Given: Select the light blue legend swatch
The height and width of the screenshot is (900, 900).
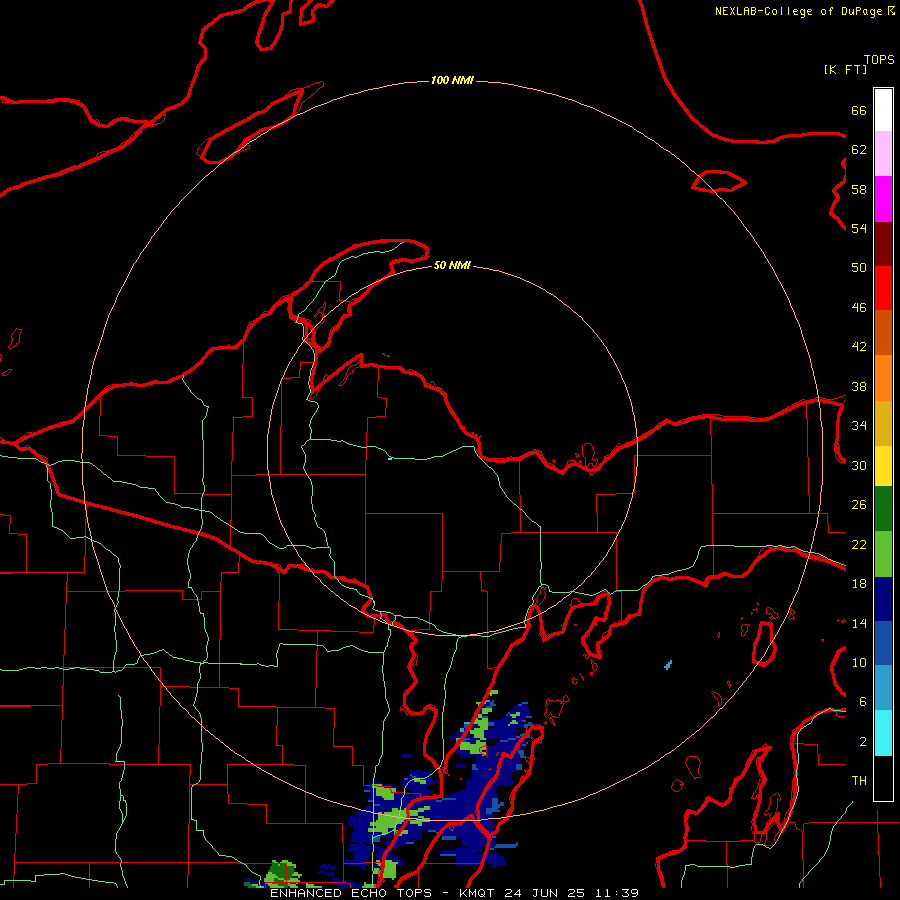Looking at the screenshot, I should (883, 688).
